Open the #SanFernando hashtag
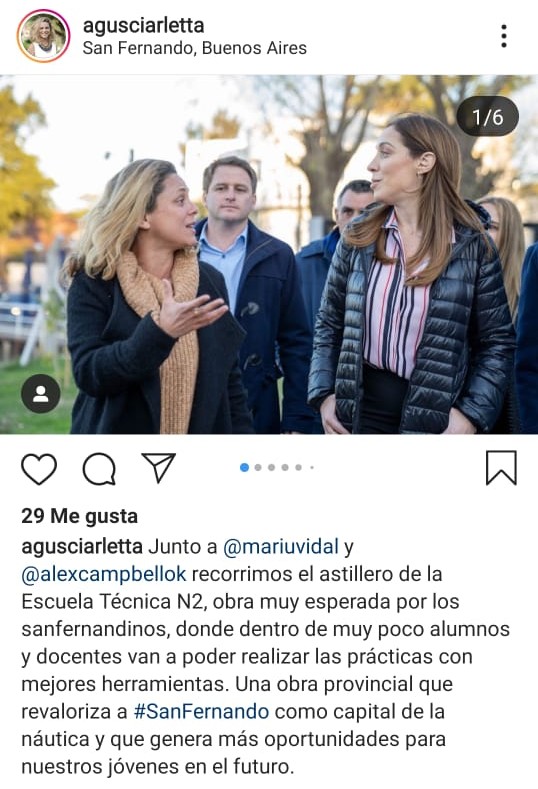The image size is (538, 789). (201, 712)
